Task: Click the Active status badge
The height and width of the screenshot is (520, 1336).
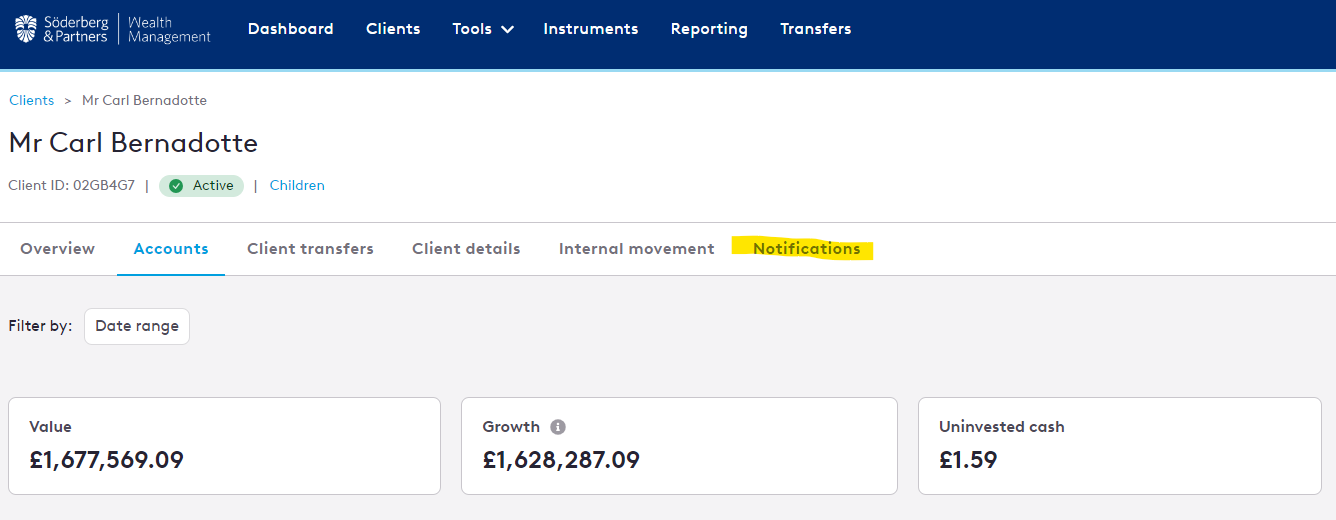Action: click(201, 186)
